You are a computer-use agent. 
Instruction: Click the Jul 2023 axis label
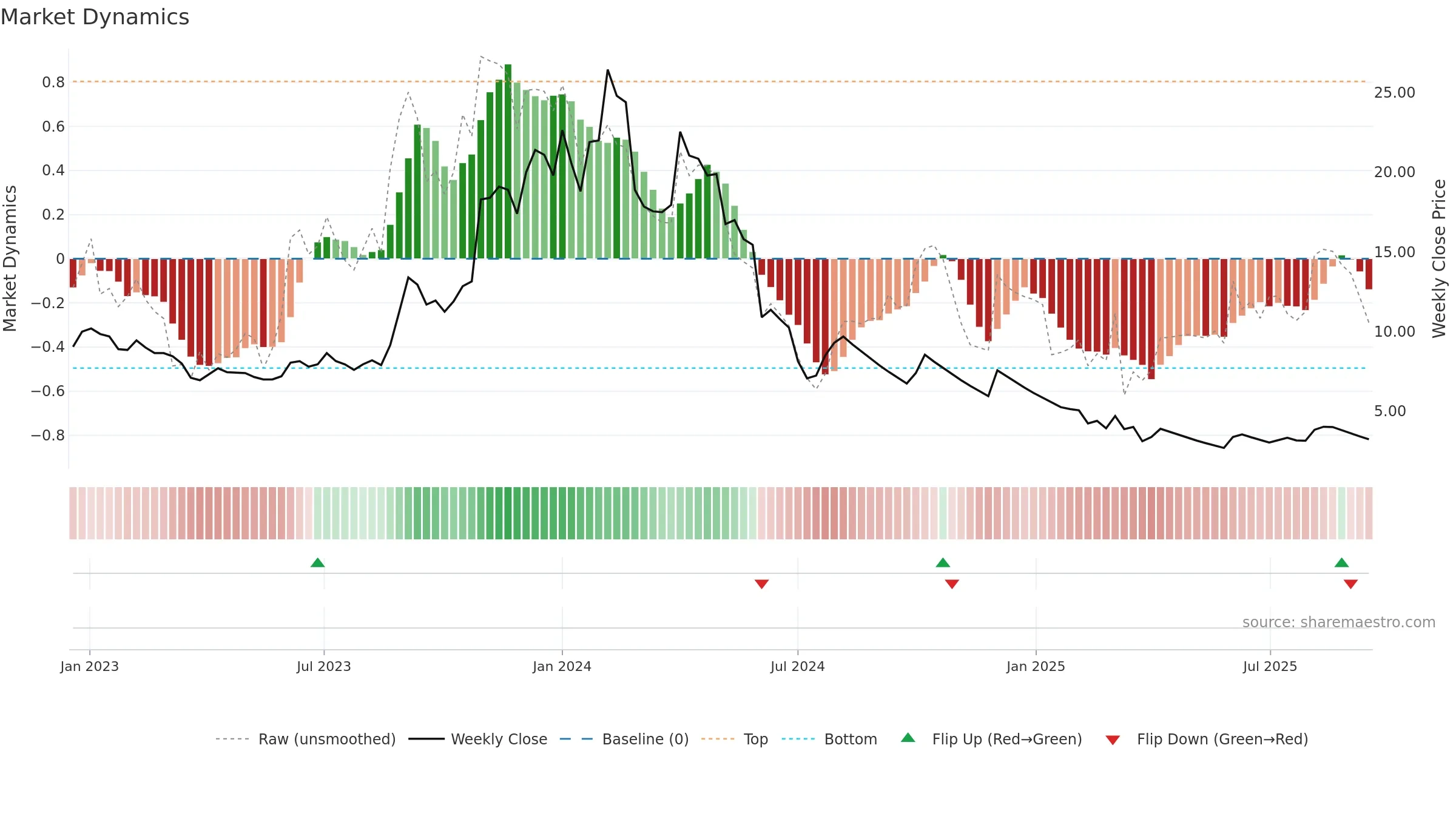pyautogui.click(x=324, y=666)
